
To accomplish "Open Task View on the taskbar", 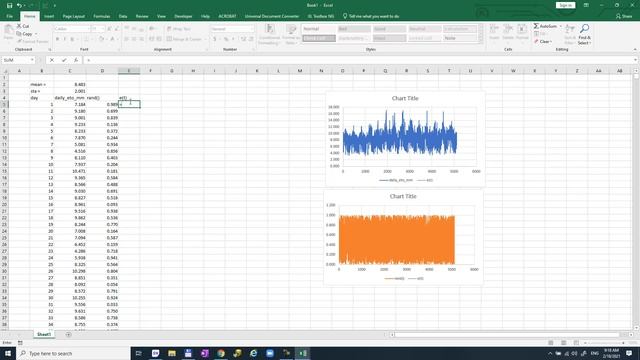I will pyautogui.click(x=138, y=353).
